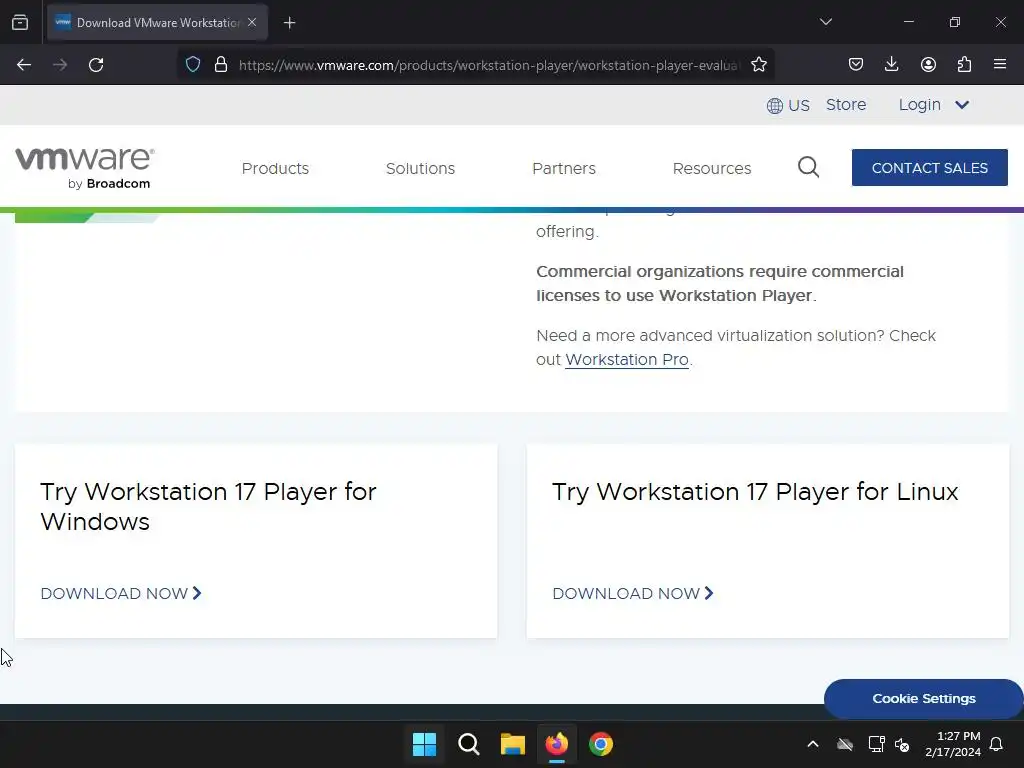Open Windows taskbar search
The height and width of the screenshot is (768, 1024).
[x=468, y=744]
